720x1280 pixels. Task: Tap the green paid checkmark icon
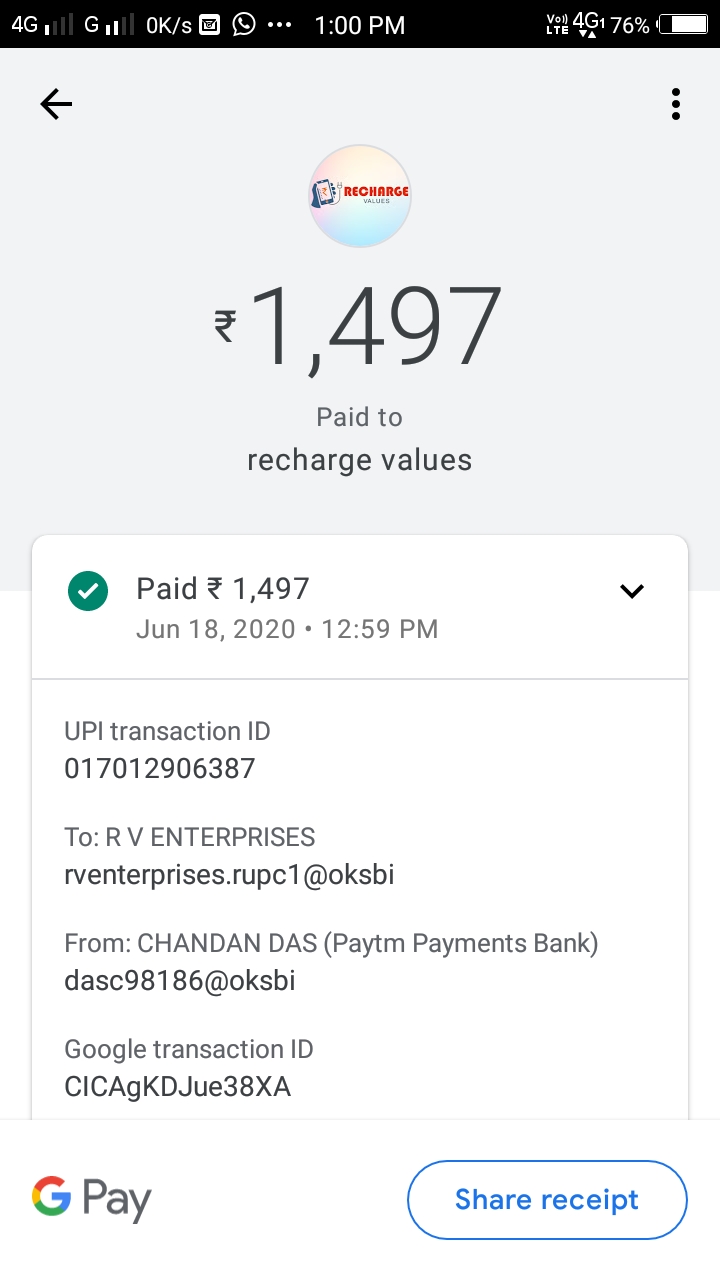tap(88, 590)
